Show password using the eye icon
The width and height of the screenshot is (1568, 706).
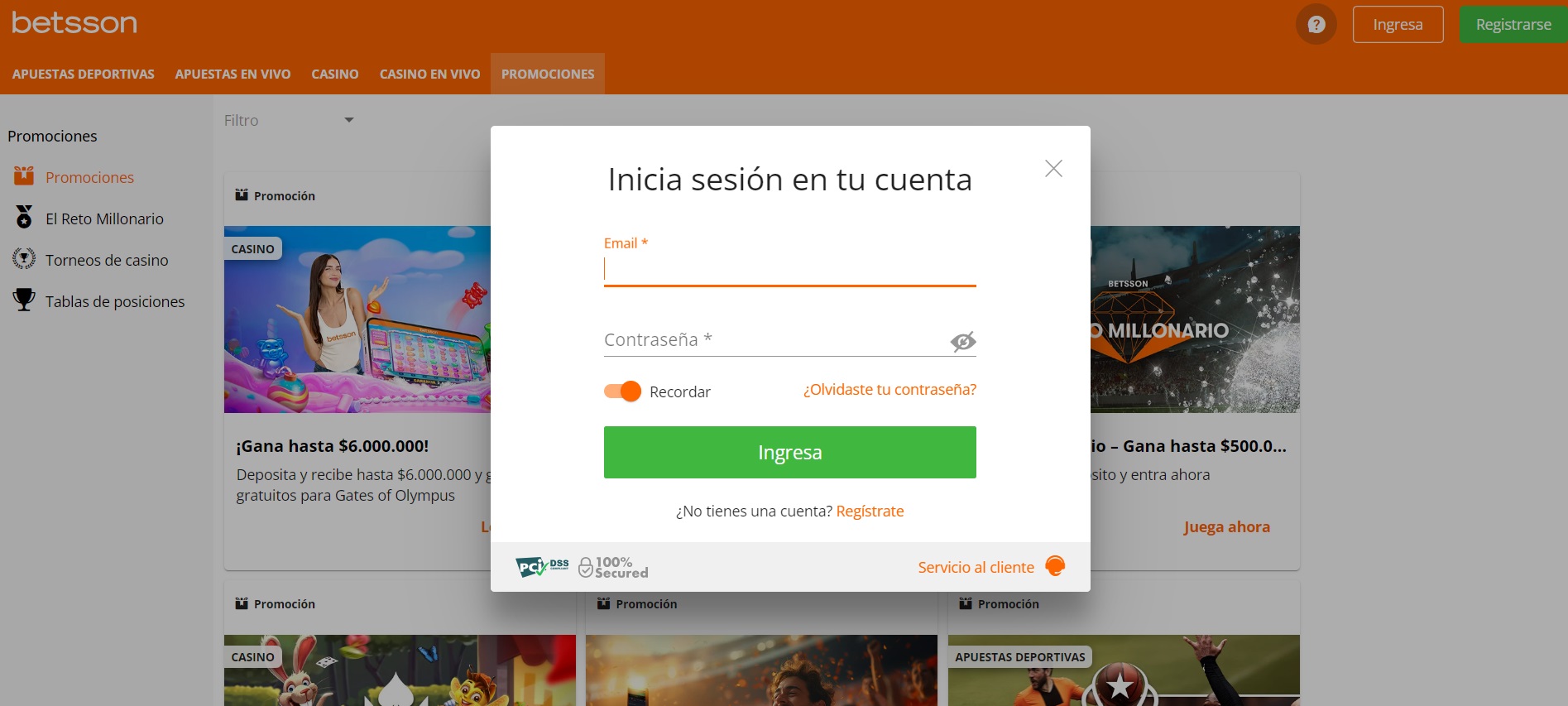point(963,341)
